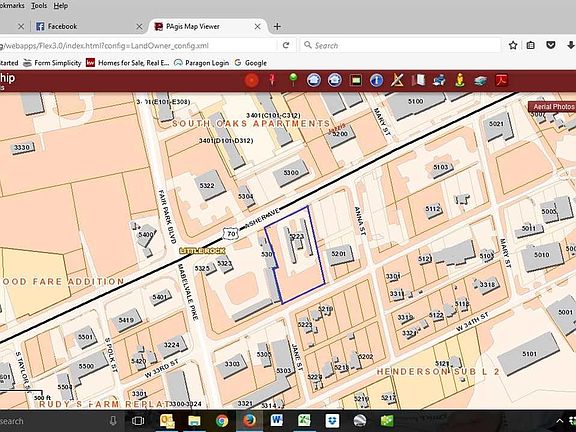
Task: Open the measure tool with ruler triangle
Action: (397, 80)
